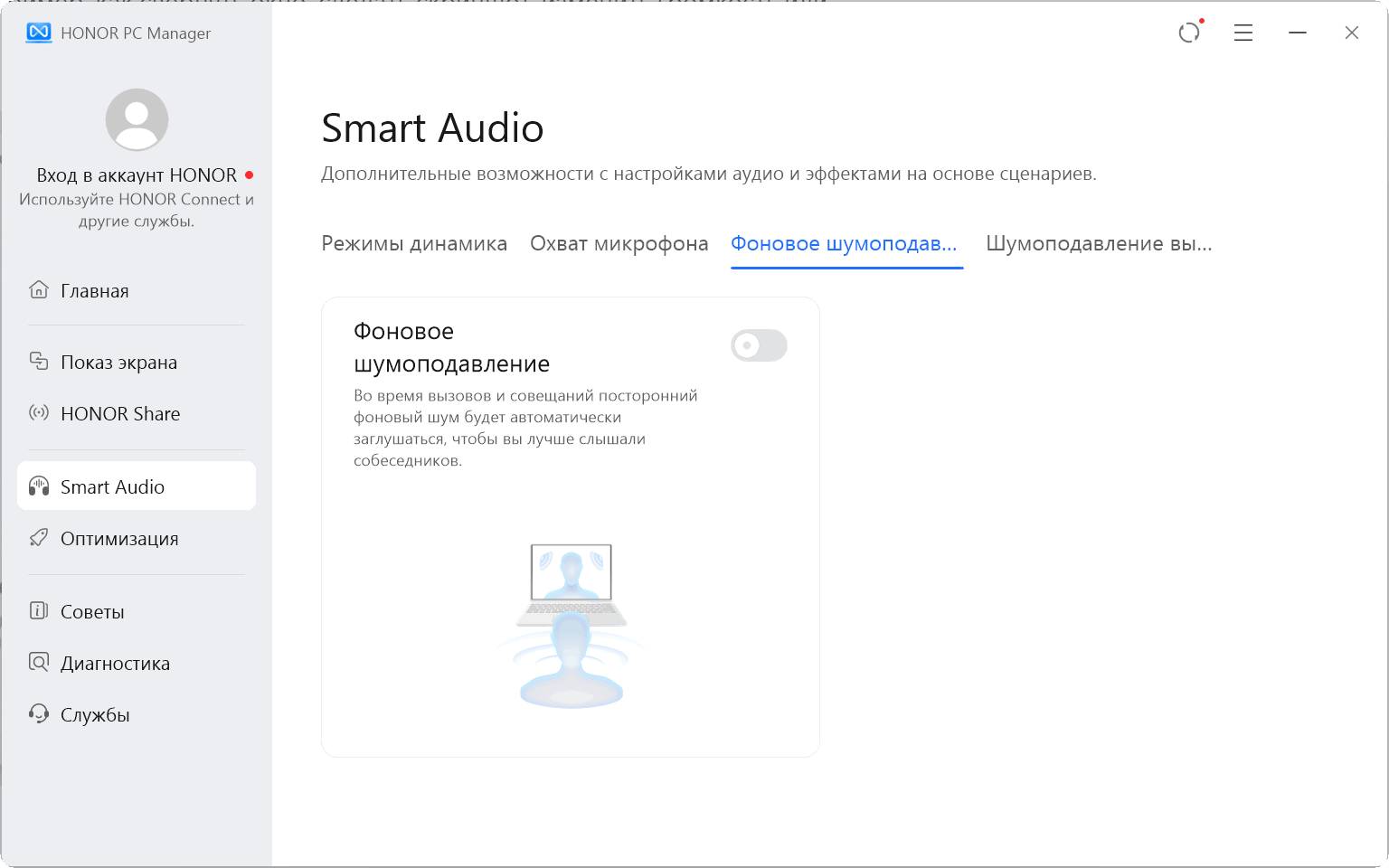Click the Фоновое шумоподавление card title
The height and width of the screenshot is (868, 1389).
click(x=451, y=347)
